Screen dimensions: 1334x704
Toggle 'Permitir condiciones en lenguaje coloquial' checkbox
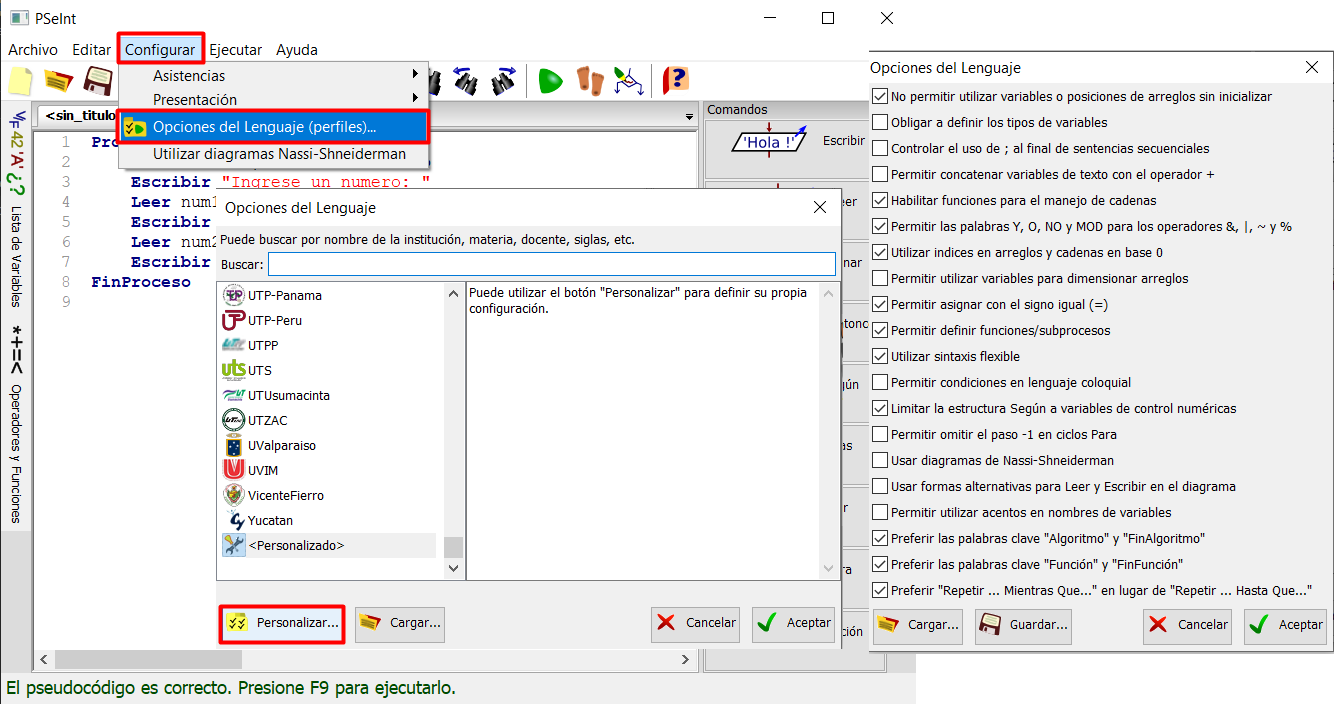point(880,383)
